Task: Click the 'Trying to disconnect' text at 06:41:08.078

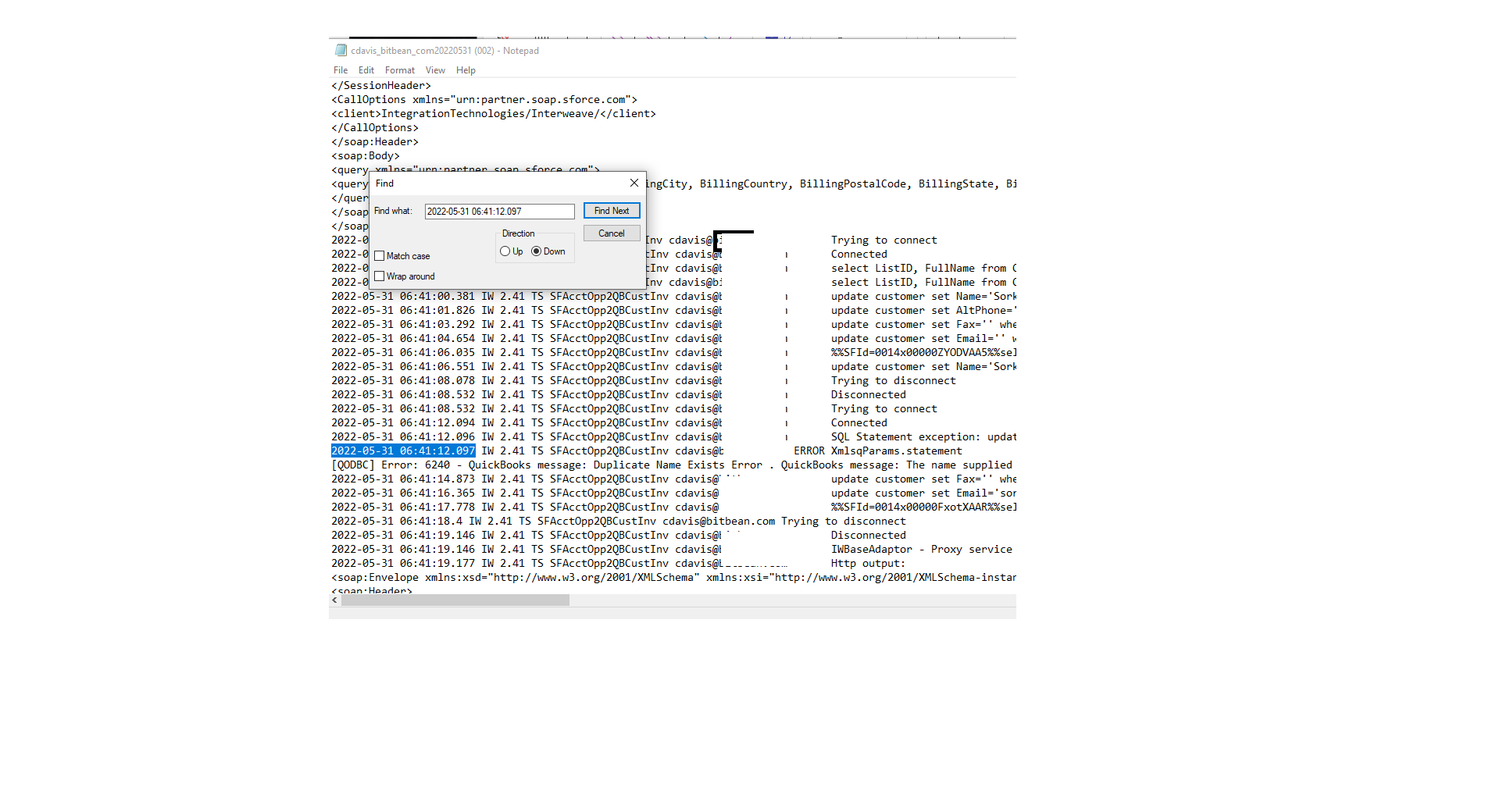Action: 894,381
